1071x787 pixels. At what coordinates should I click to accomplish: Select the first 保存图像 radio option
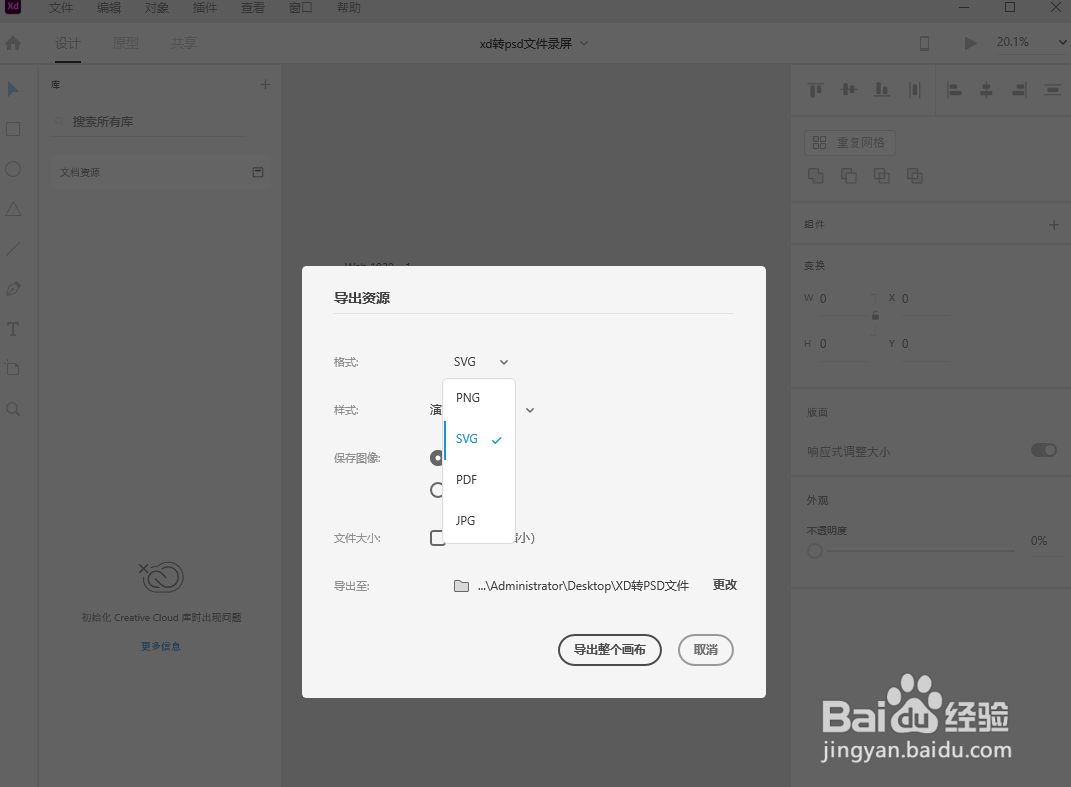[437, 457]
